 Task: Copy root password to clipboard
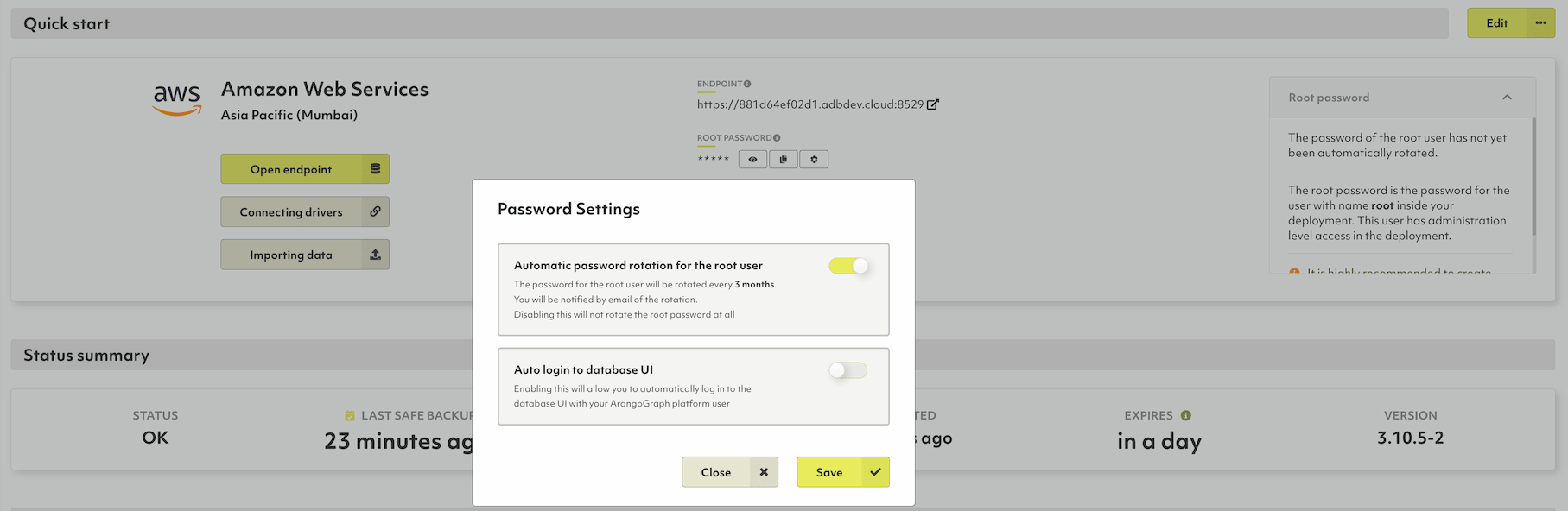click(784, 160)
